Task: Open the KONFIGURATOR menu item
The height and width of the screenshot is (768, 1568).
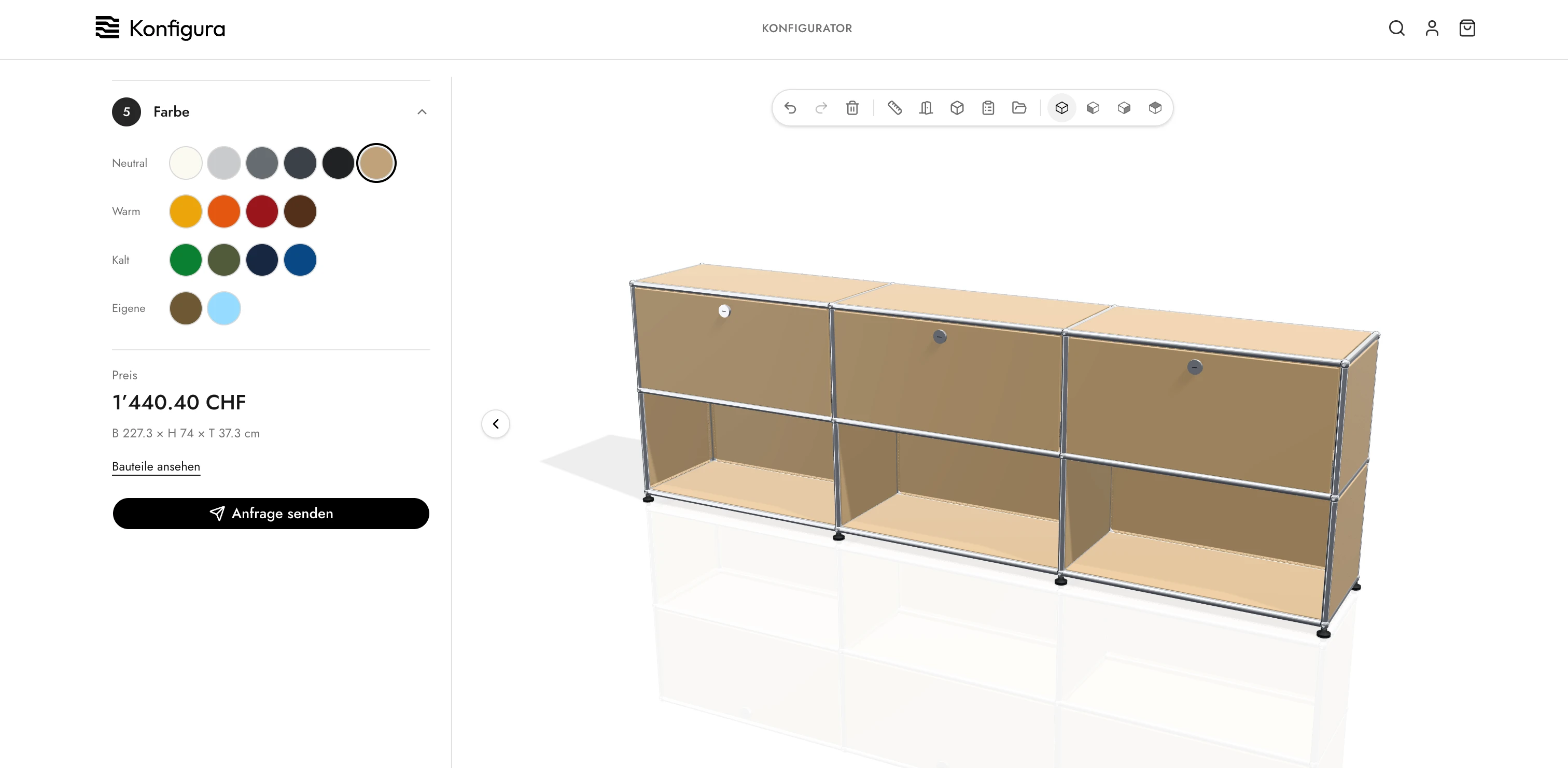Action: click(806, 28)
